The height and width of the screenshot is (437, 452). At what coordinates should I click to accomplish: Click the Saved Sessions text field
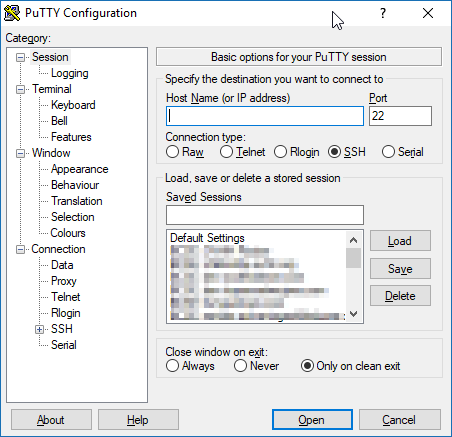coord(265,215)
